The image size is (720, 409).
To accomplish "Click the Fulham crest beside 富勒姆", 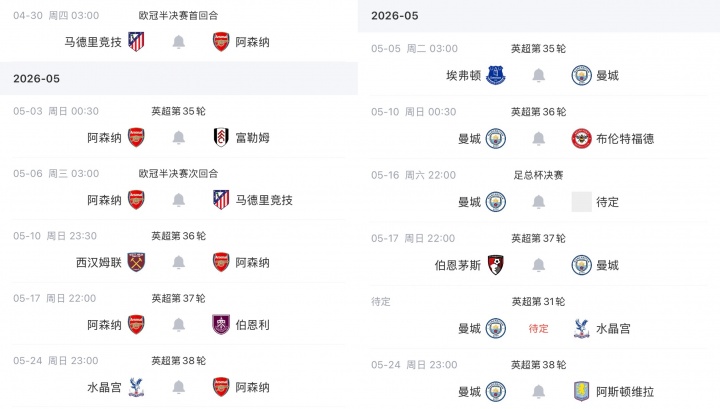I will (221, 137).
